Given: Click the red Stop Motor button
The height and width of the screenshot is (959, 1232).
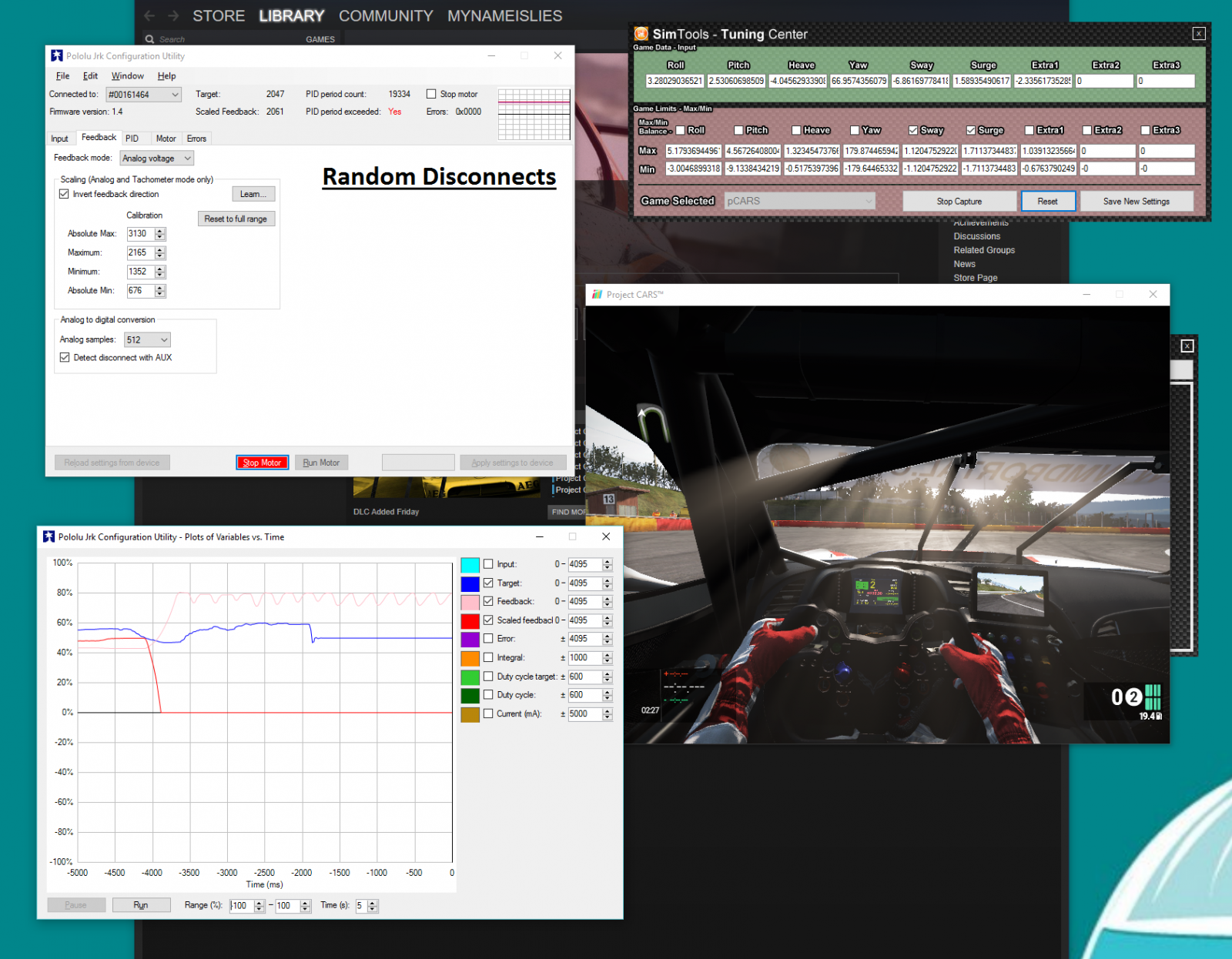Looking at the screenshot, I should (262, 463).
